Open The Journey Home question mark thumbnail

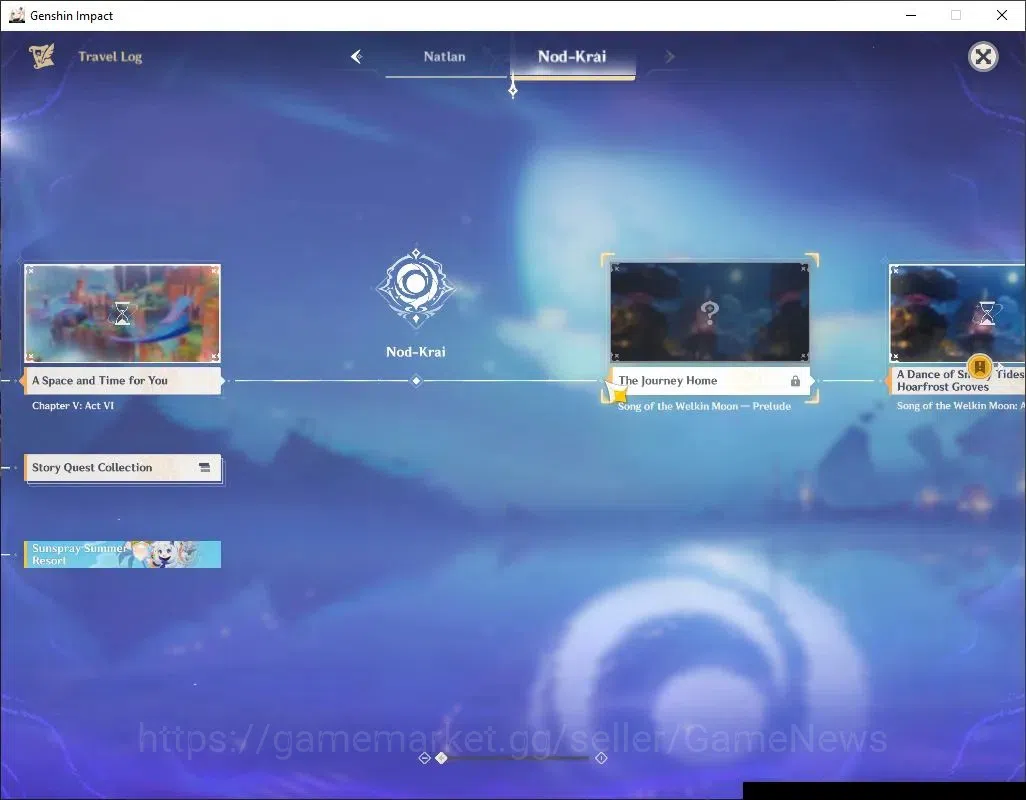pyautogui.click(x=710, y=312)
